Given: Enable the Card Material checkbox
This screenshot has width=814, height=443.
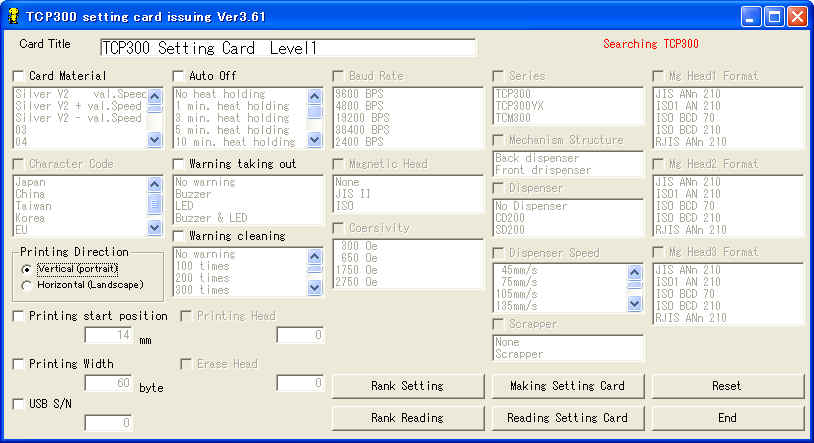Looking at the screenshot, I should [x=19, y=76].
